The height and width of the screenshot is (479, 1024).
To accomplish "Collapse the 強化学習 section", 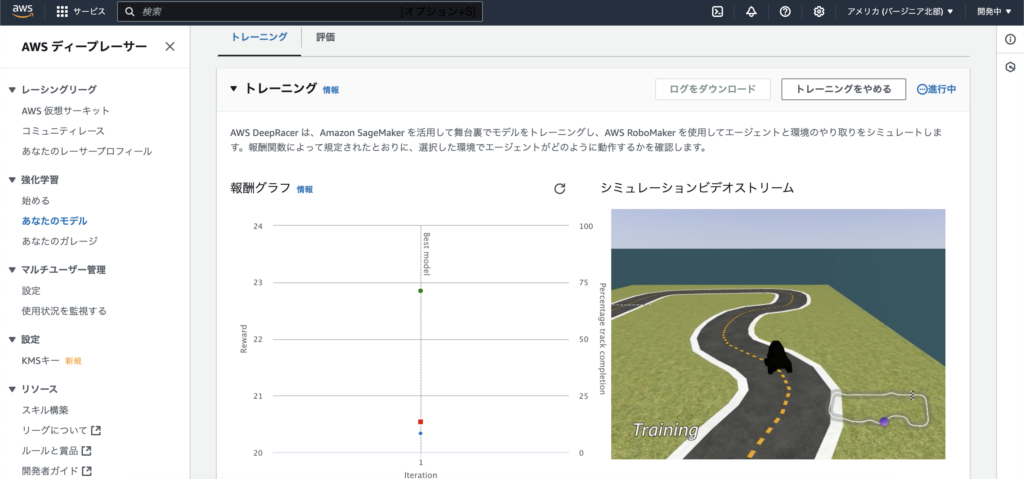I will point(12,180).
